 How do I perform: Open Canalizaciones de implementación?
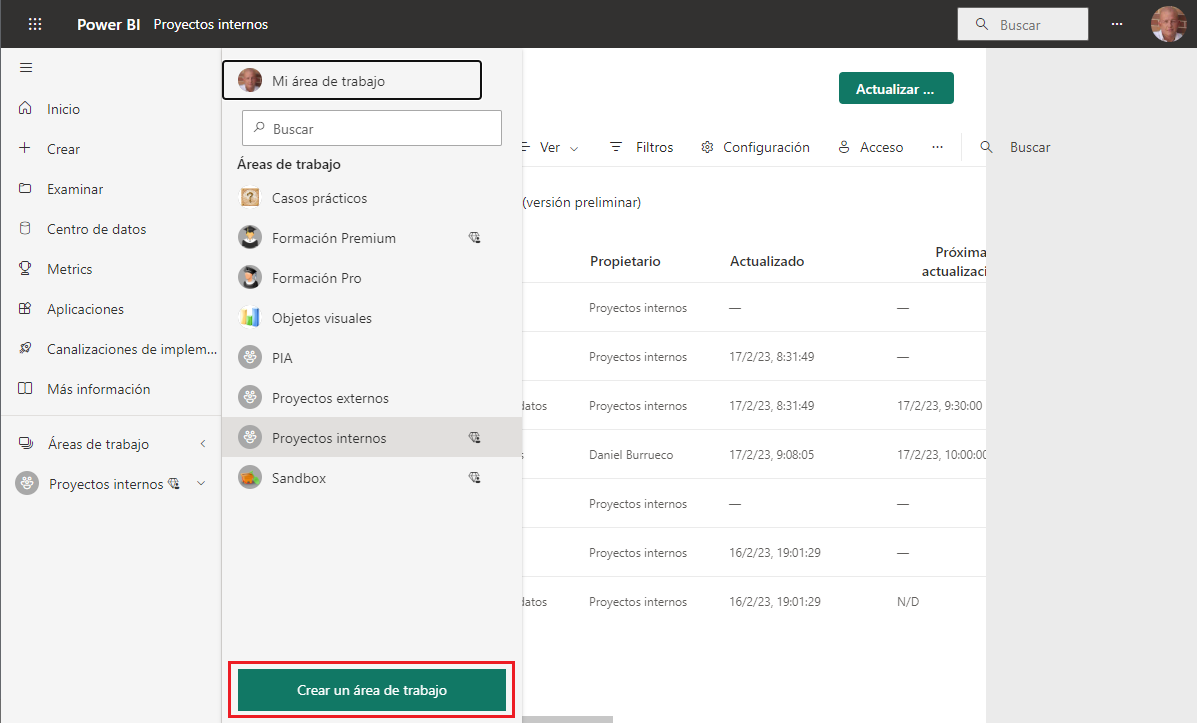[131, 349]
